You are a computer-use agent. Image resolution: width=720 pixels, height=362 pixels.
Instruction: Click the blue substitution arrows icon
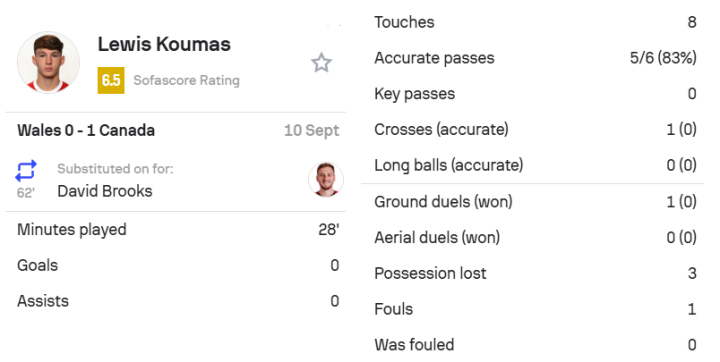click(26, 170)
